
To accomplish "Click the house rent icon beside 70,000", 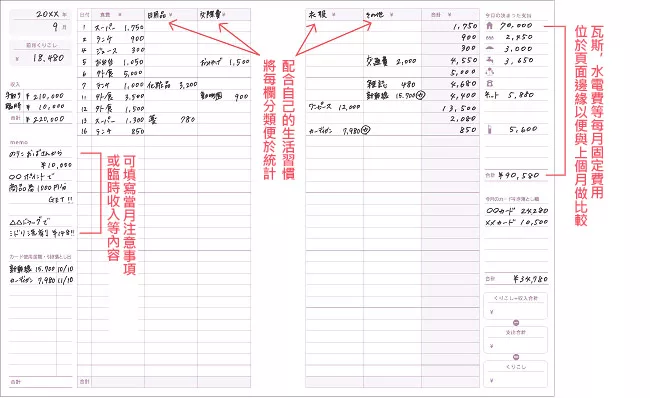I will click(x=490, y=26).
